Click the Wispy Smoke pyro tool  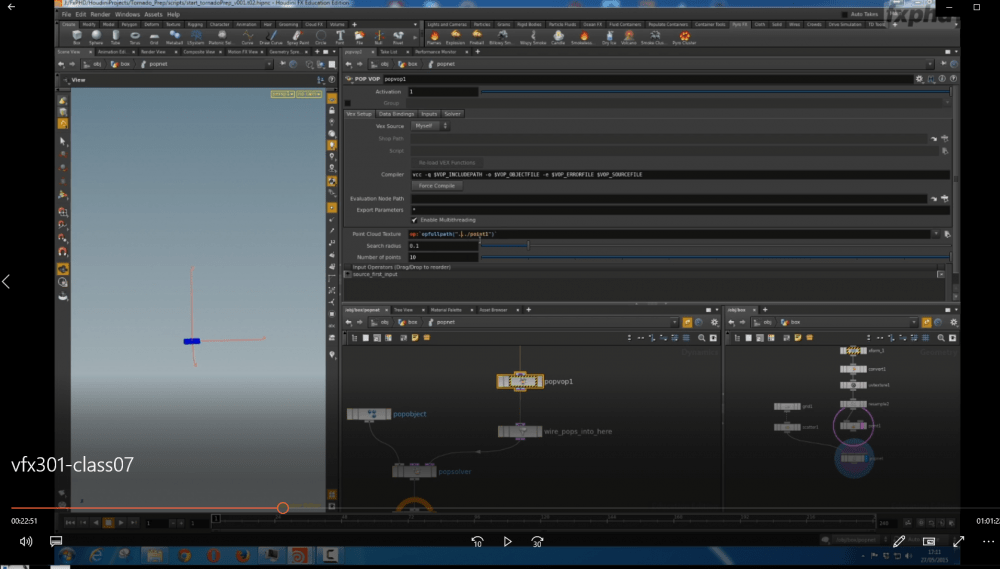pyautogui.click(x=533, y=37)
